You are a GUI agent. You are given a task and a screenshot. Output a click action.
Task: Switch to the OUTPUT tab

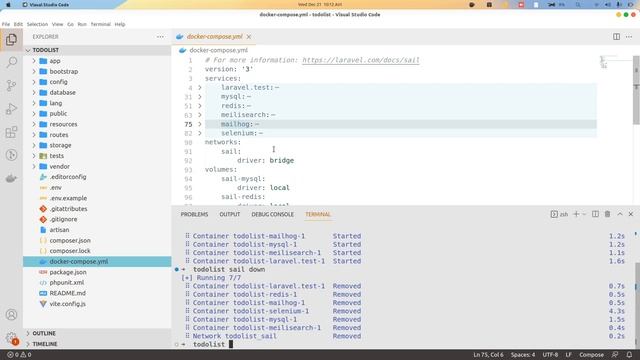tap(230, 214)
